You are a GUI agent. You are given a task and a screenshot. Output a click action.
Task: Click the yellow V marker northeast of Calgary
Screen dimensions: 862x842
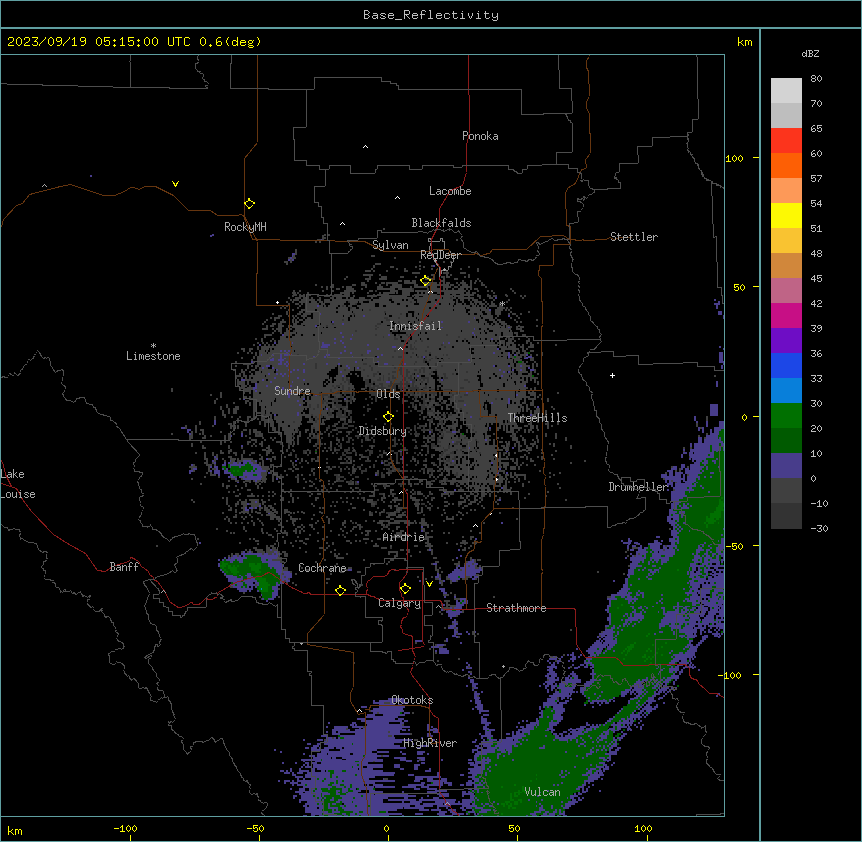point(429,584)
